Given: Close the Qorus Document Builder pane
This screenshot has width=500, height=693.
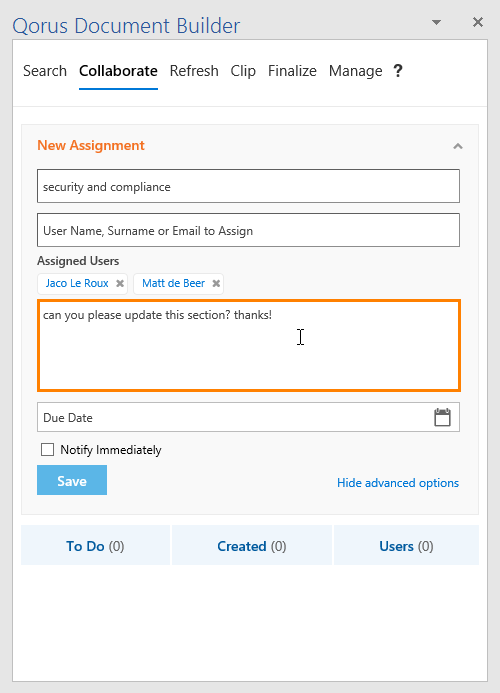Looking at the screenshot, I should point(478,22).
